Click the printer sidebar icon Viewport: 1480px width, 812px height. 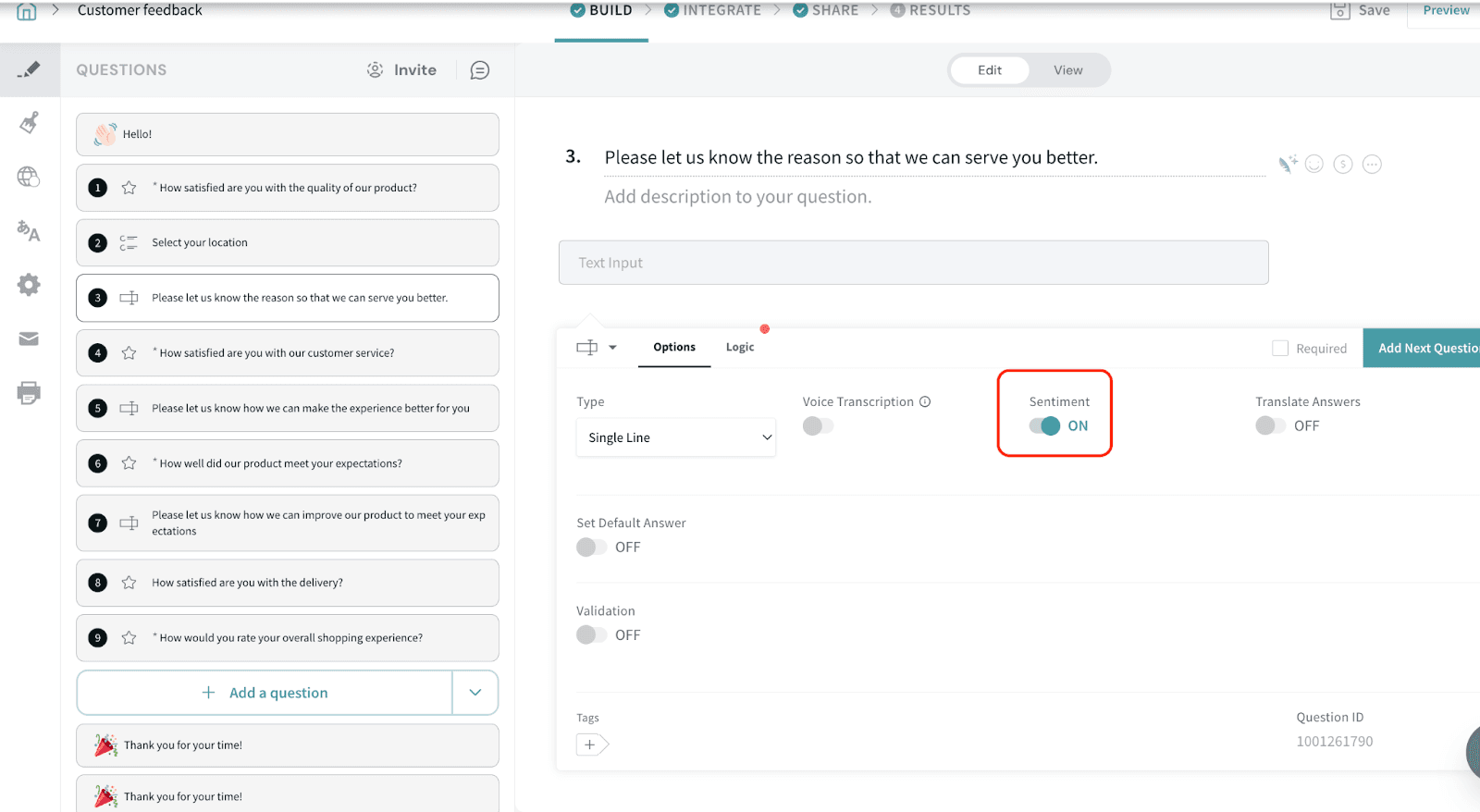tap(29, 392)
